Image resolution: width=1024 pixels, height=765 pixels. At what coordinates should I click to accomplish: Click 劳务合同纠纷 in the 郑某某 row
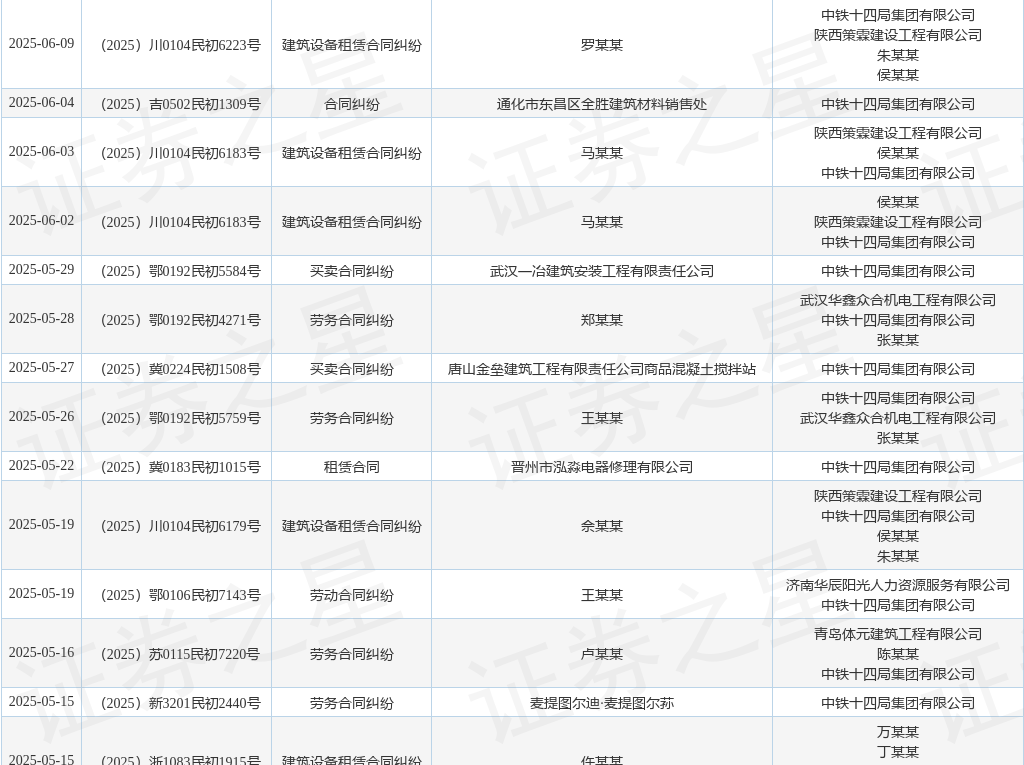351,320
